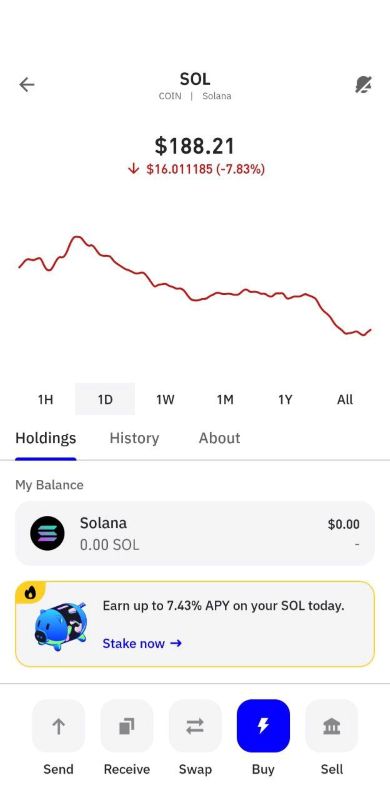
Task: Tap the flame badge on staking banner
Action: 31,592
